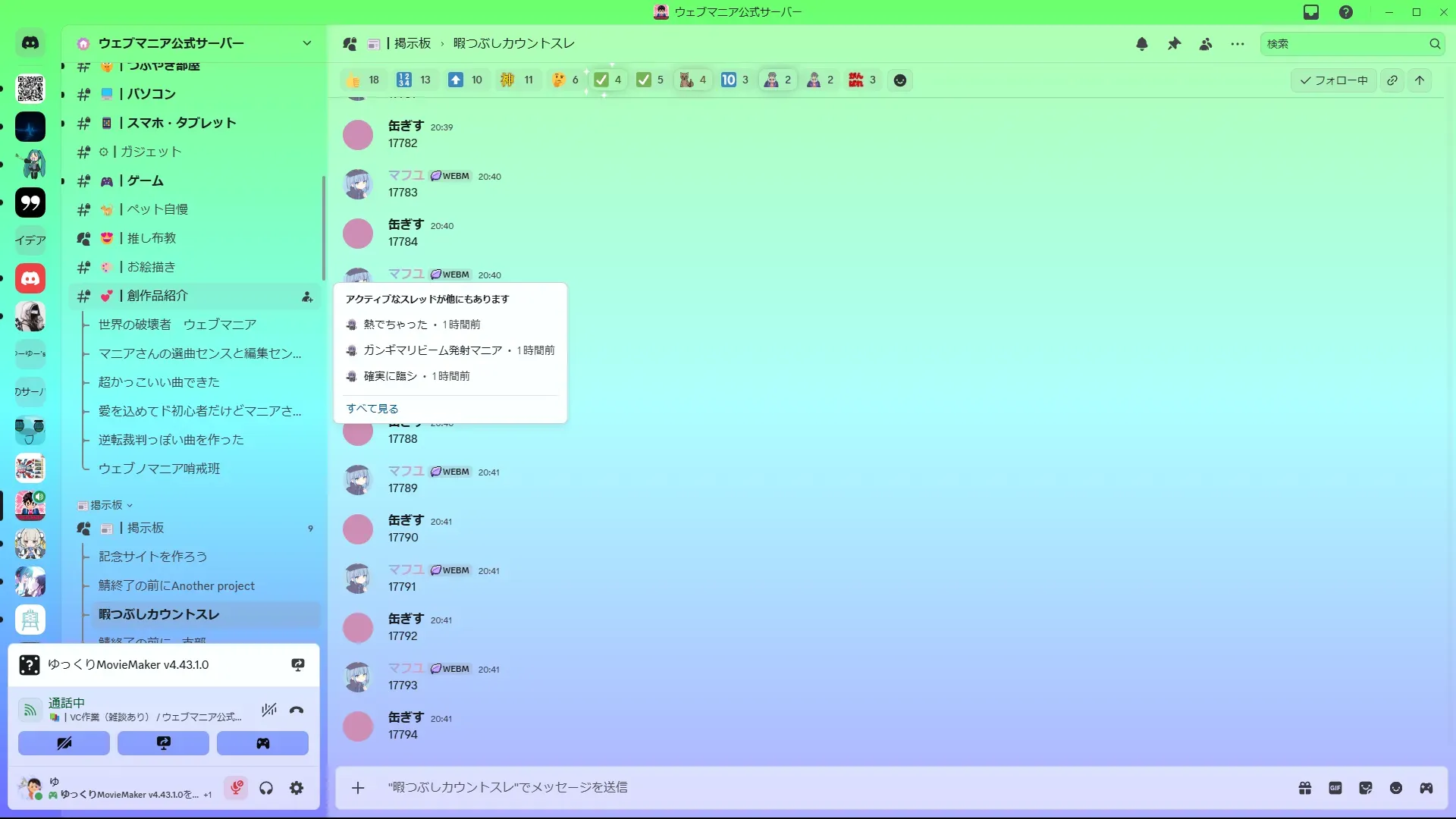Expand the server name dropdown menu
The height and width of the screenshot is (819, 1456).
(307, 43)
